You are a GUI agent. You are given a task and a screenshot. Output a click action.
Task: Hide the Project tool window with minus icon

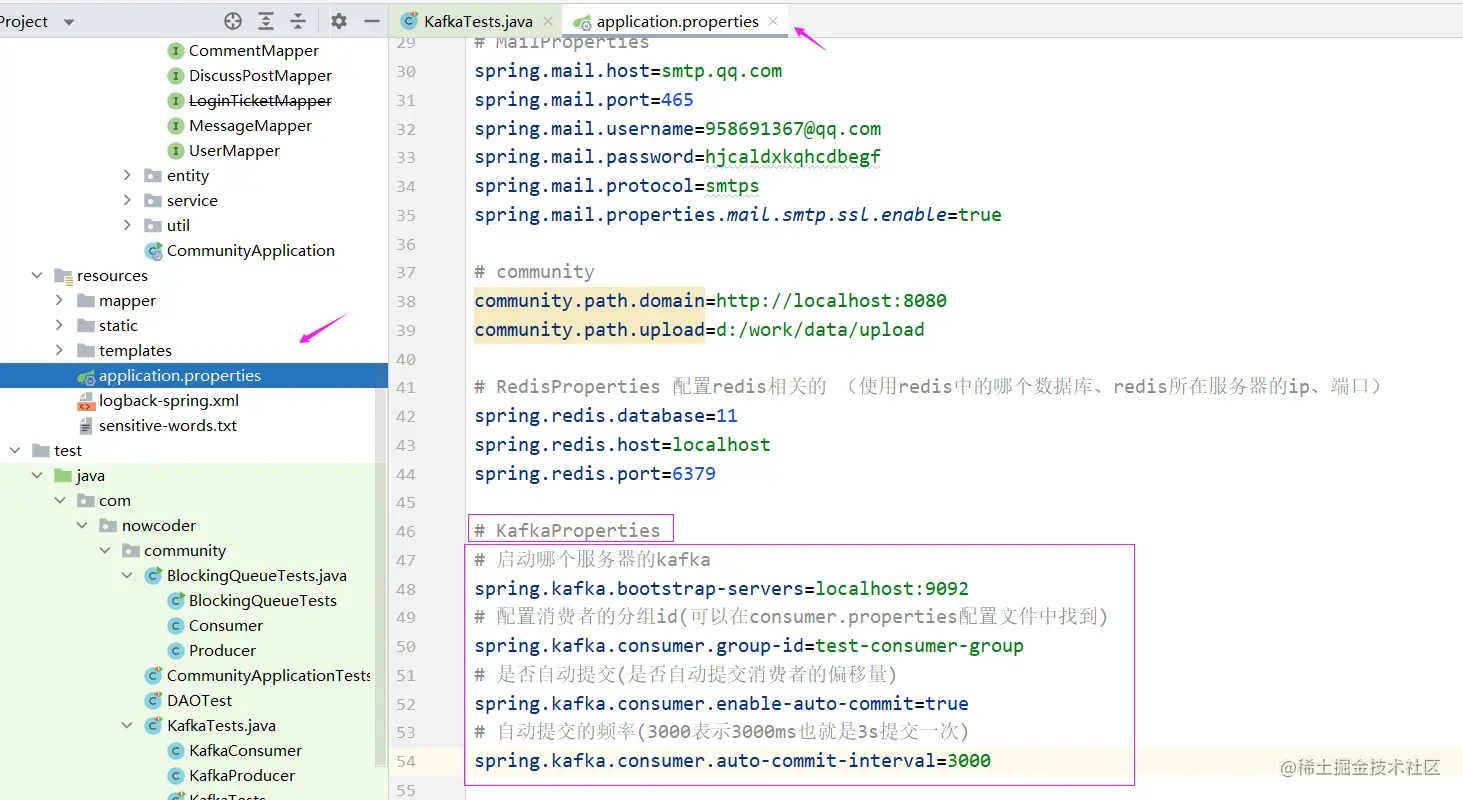(371, 21)
